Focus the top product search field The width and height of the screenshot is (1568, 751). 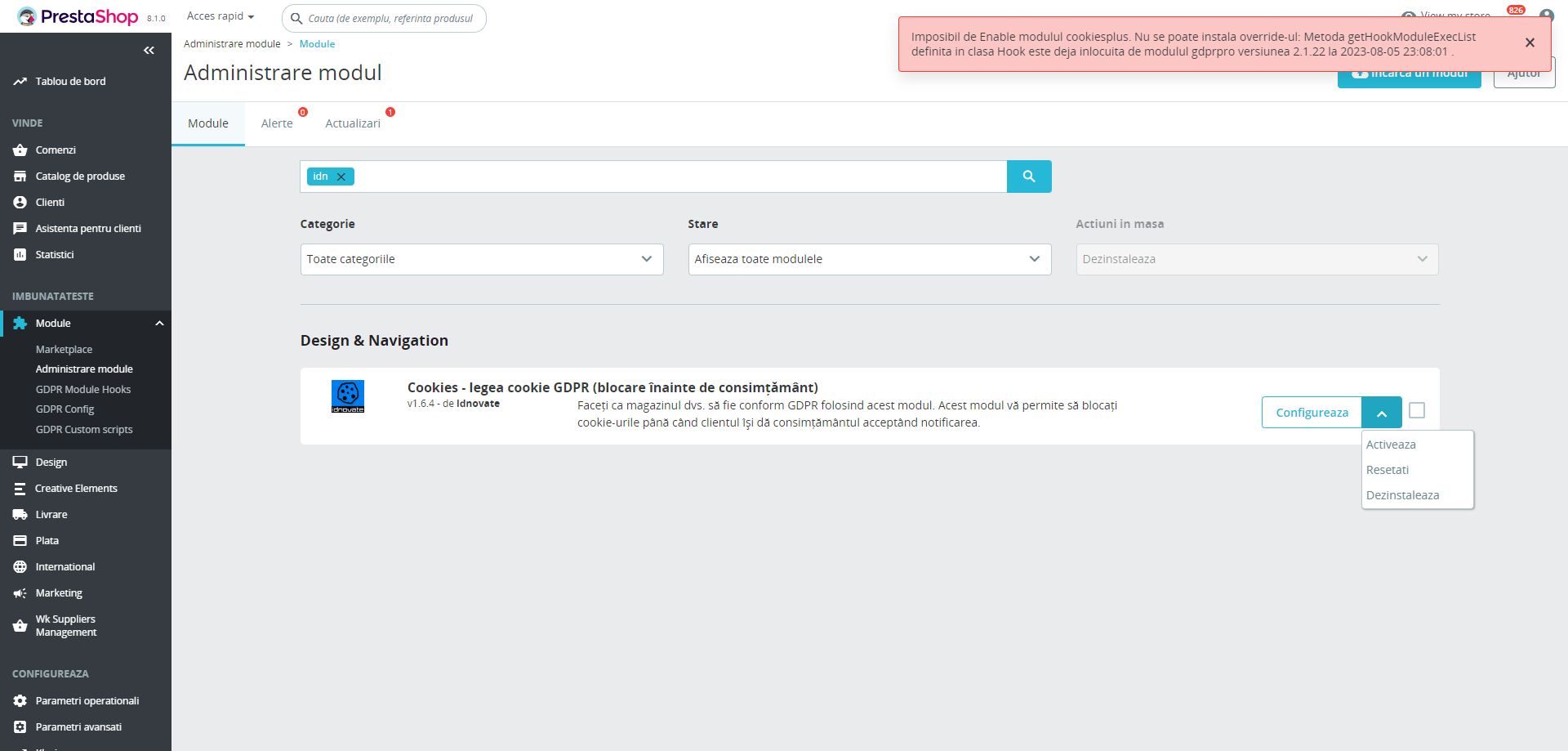pyautogui.click(x=384, y=18)
